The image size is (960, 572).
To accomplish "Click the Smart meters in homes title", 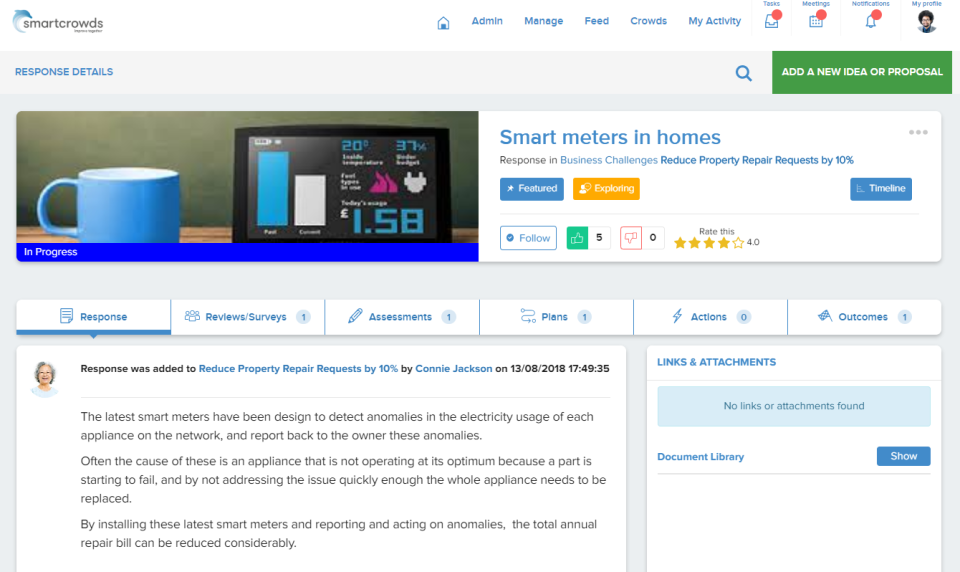I will (x=610, y=137).
